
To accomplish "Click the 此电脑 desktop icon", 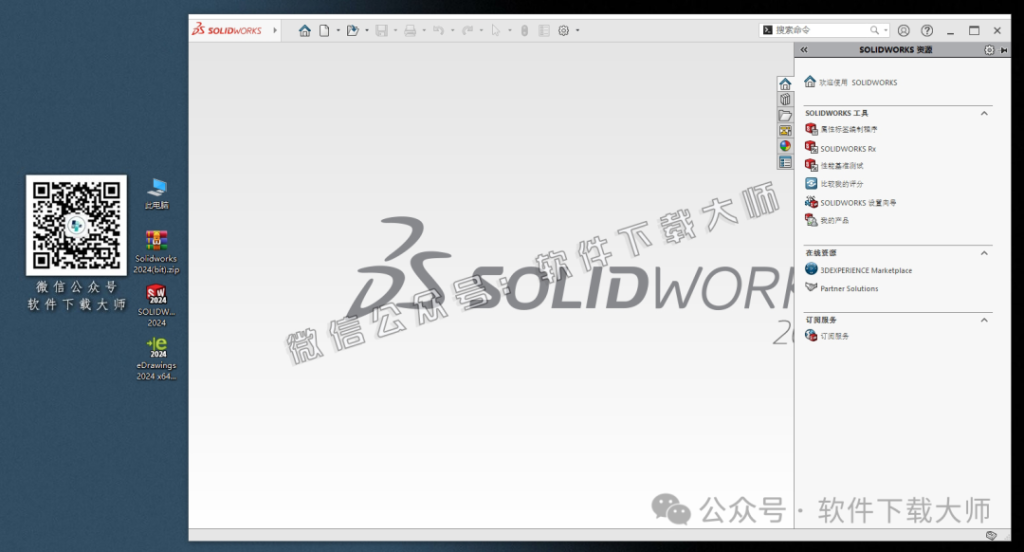I will (156, 194).
